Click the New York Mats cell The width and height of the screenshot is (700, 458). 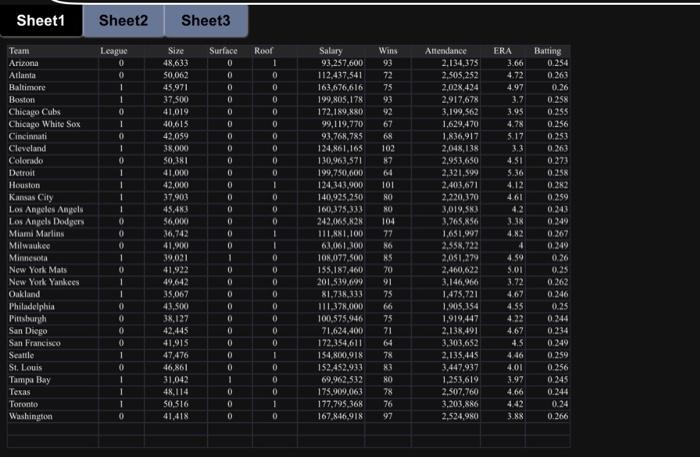53,270
